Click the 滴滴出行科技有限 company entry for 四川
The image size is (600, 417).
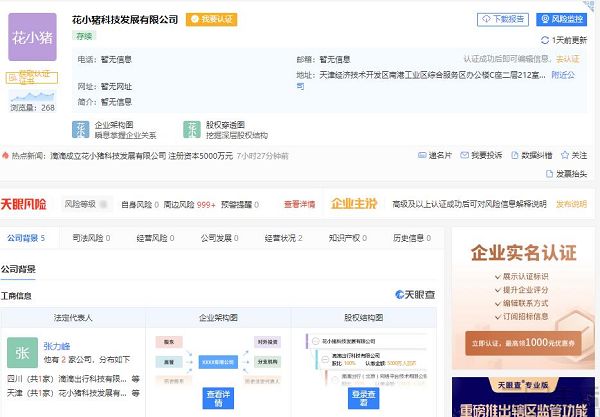[92, 379]
